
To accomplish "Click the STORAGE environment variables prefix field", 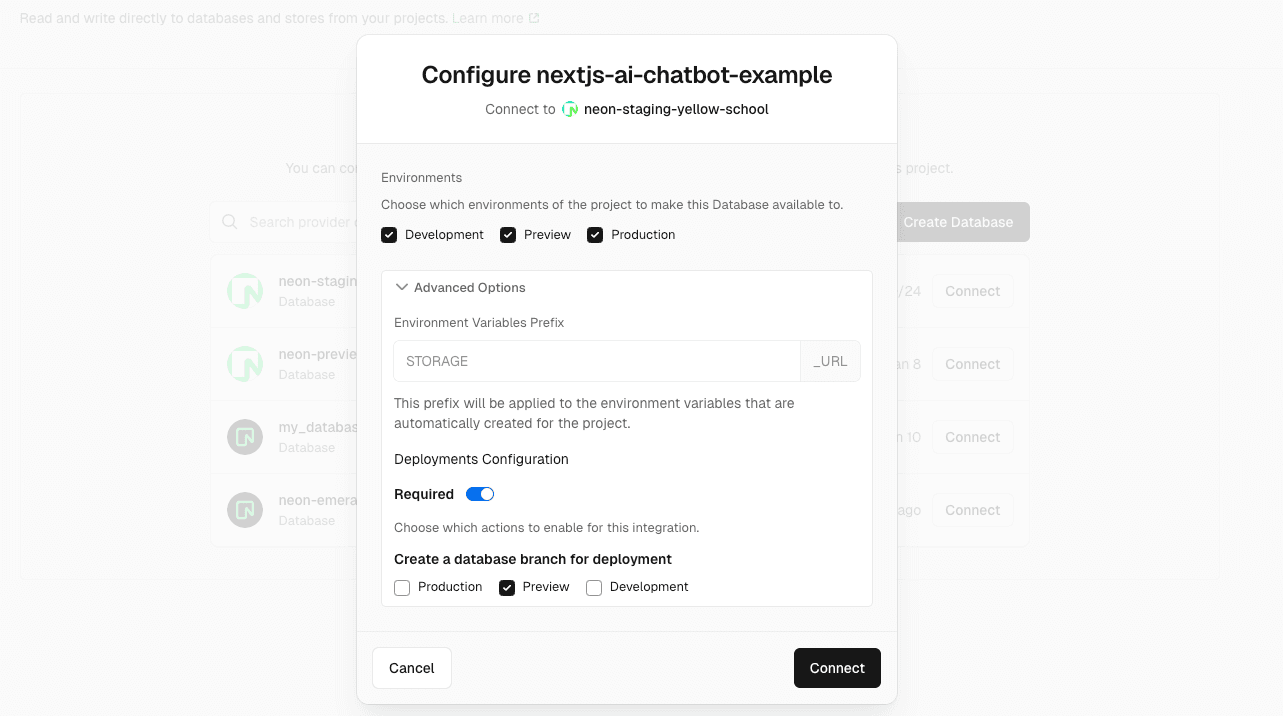I will tap(596, 360).
